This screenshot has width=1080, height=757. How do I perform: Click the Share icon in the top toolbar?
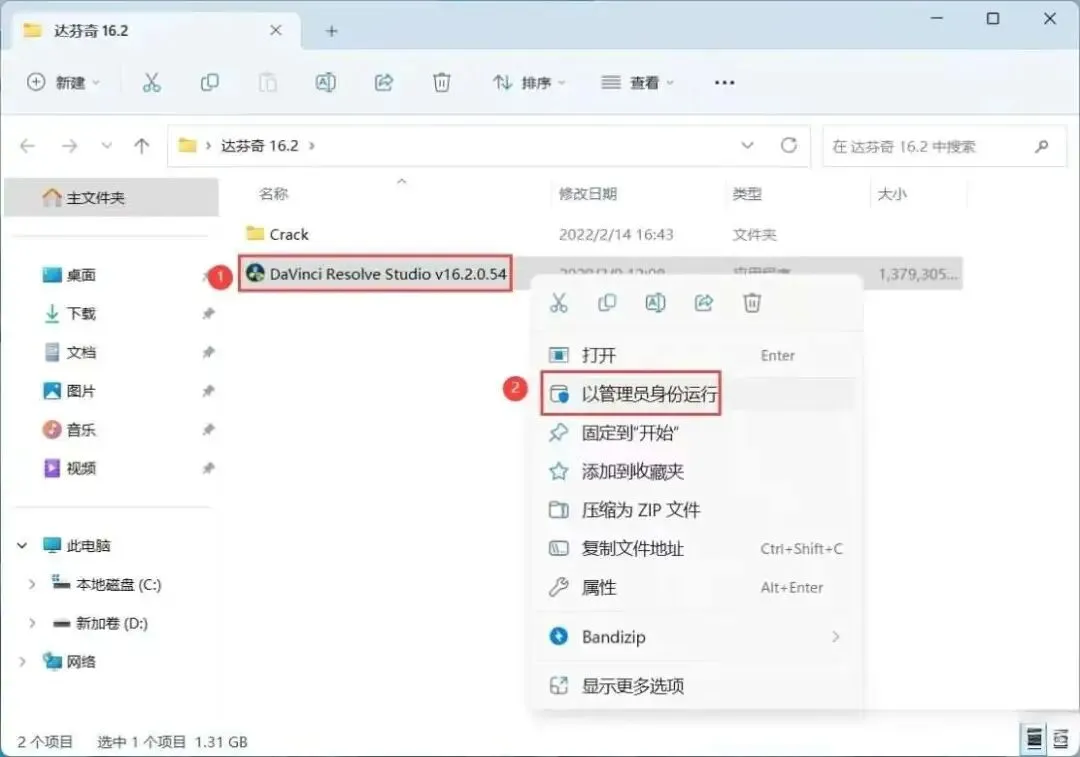pyautogui.click(x=384, y=83)
